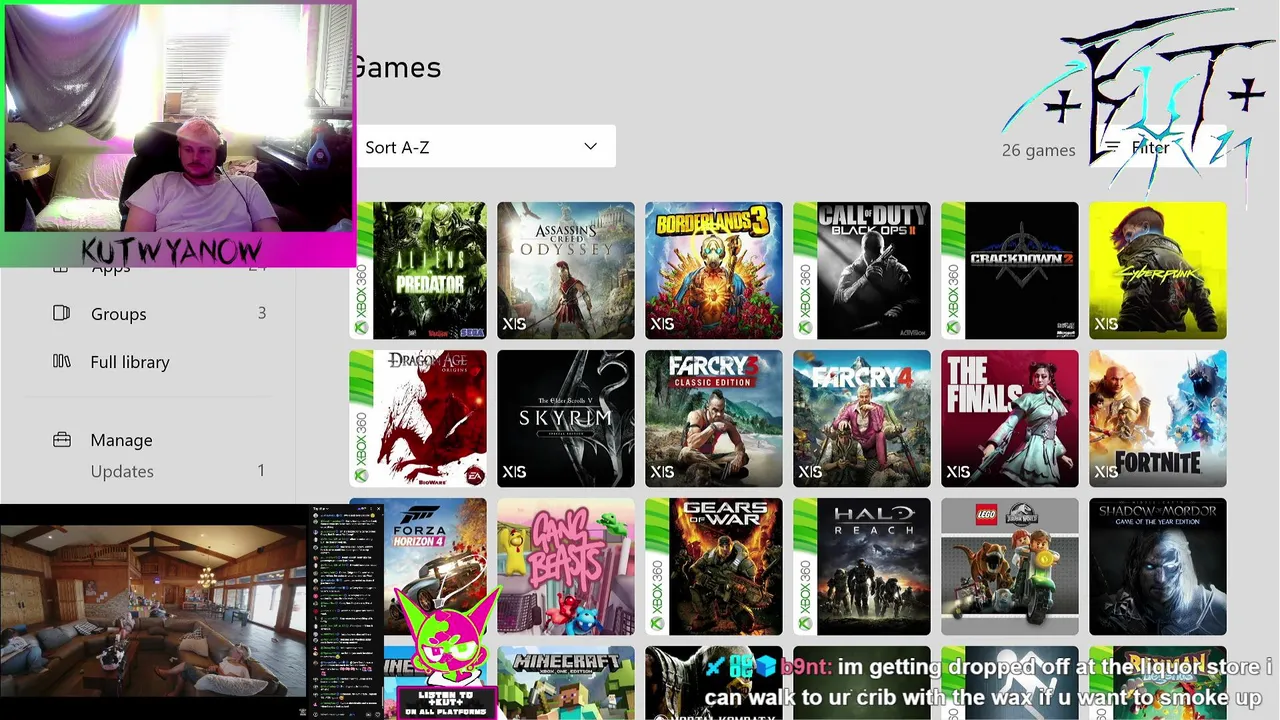Screen dimensions: 1280x720
Task: Launch Gears of War tile
Action: (714, 567)
